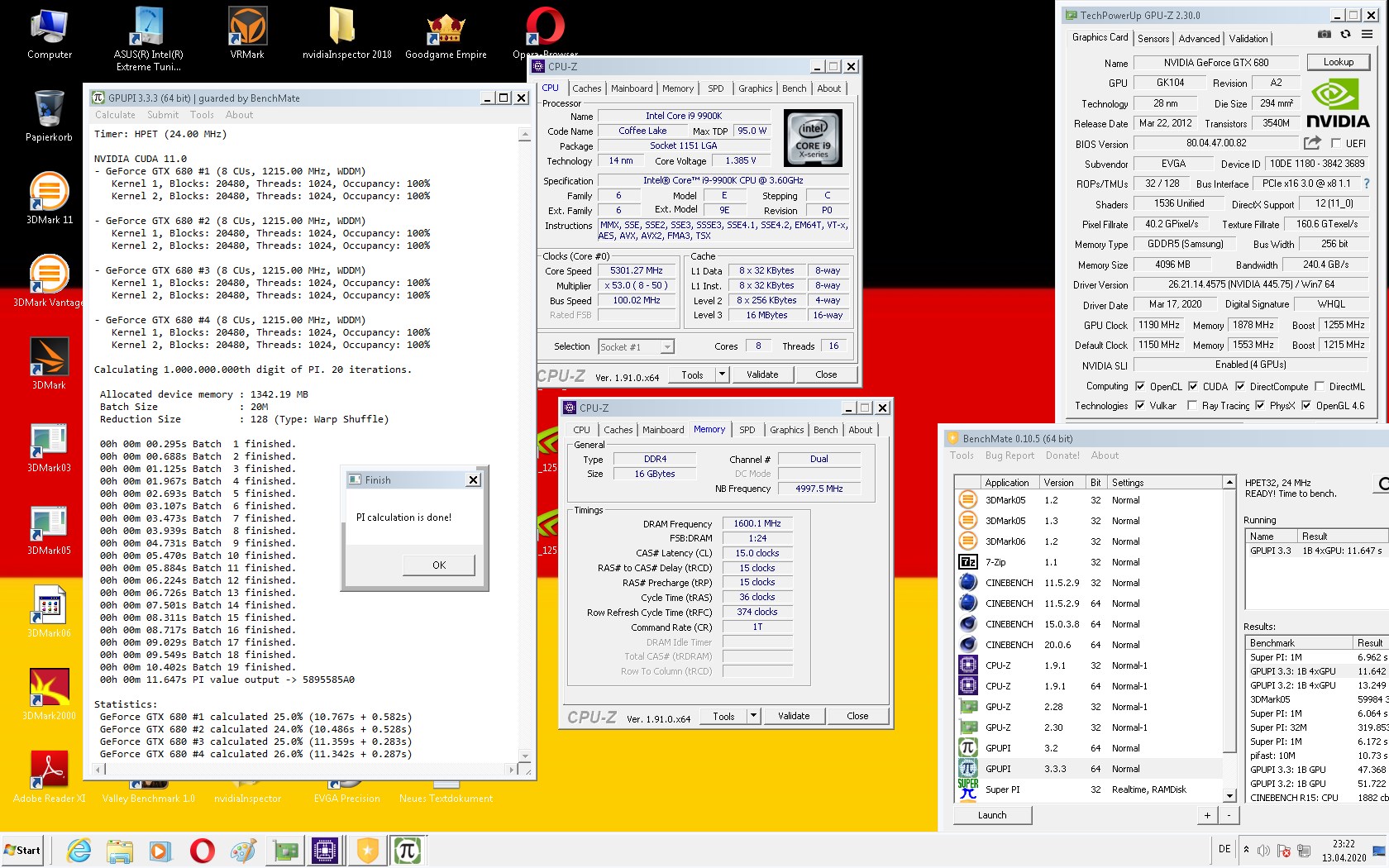This screenshot has width=1389, height=868.
Task: Open Paint from the taskbar
Action: point(243,851)
